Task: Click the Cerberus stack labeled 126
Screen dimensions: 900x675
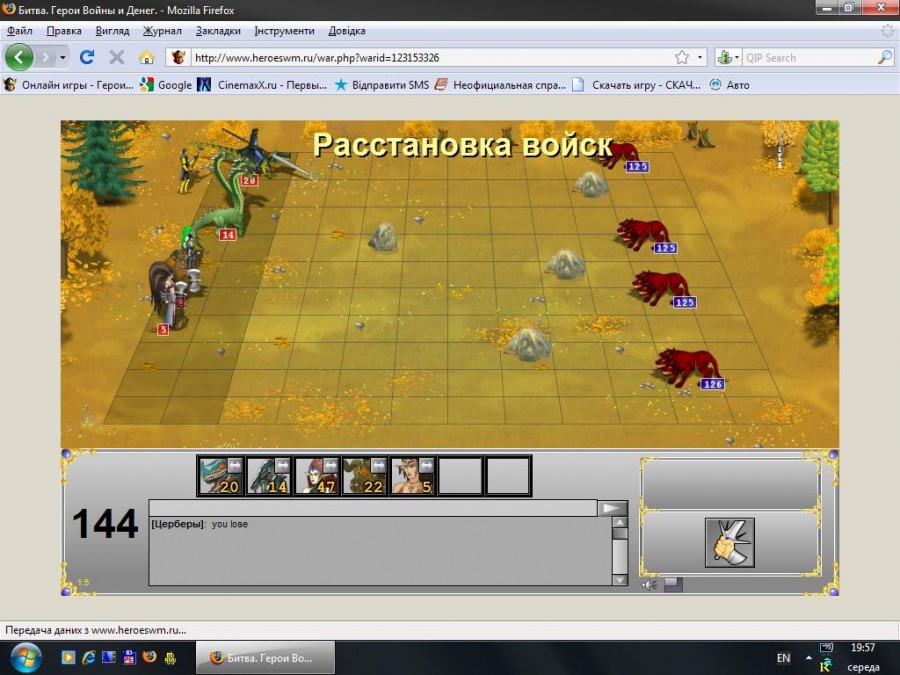Action: 688,366
